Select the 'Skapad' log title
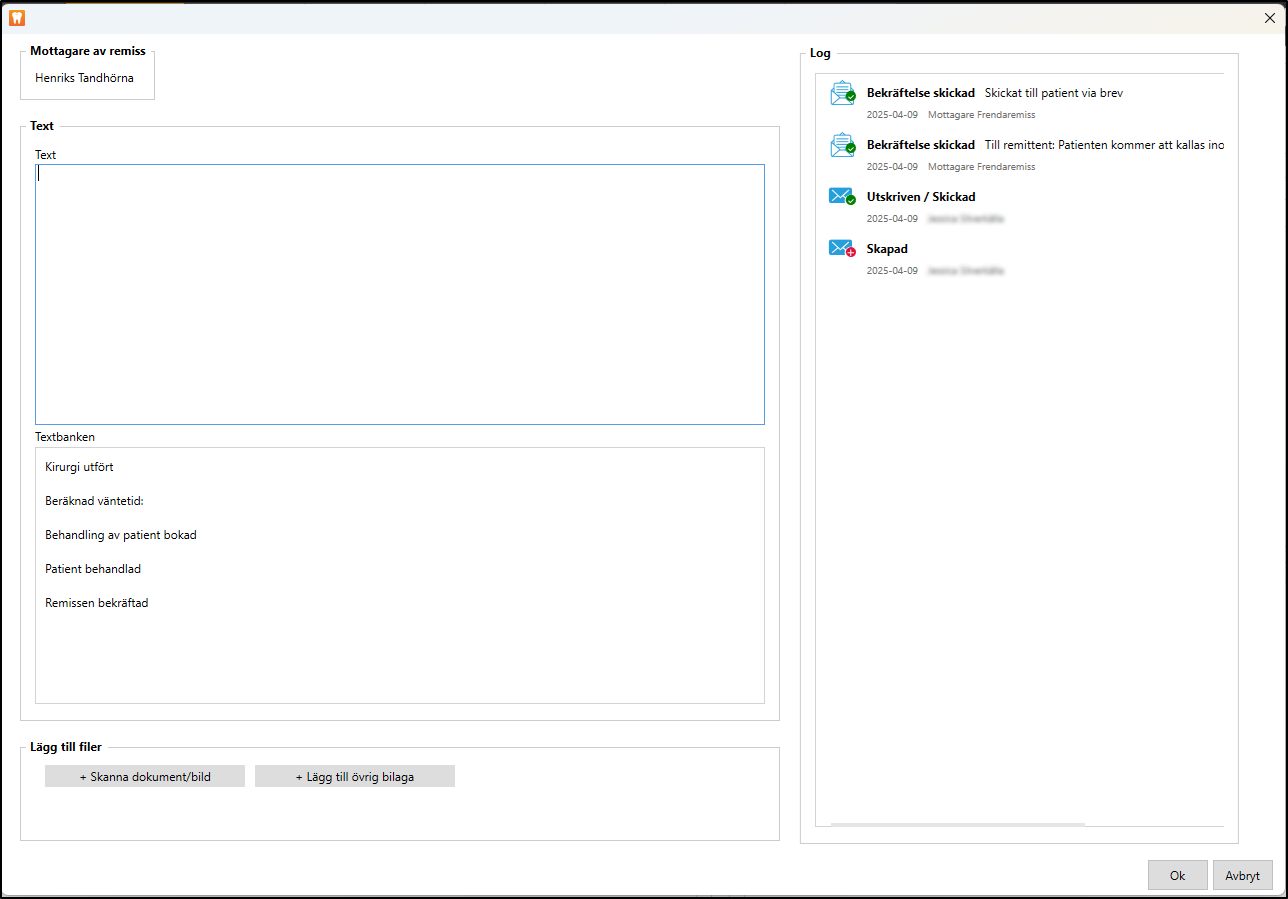Screen dimensions: 1288x899 pyautogui.click(x=887, y=249)
